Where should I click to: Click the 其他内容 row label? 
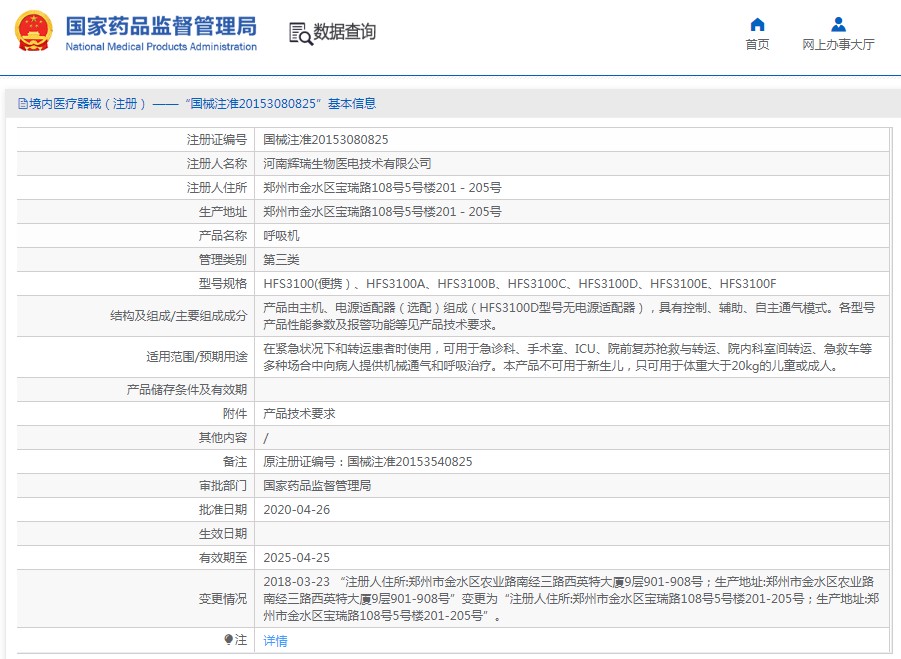(x=223, y=438)
